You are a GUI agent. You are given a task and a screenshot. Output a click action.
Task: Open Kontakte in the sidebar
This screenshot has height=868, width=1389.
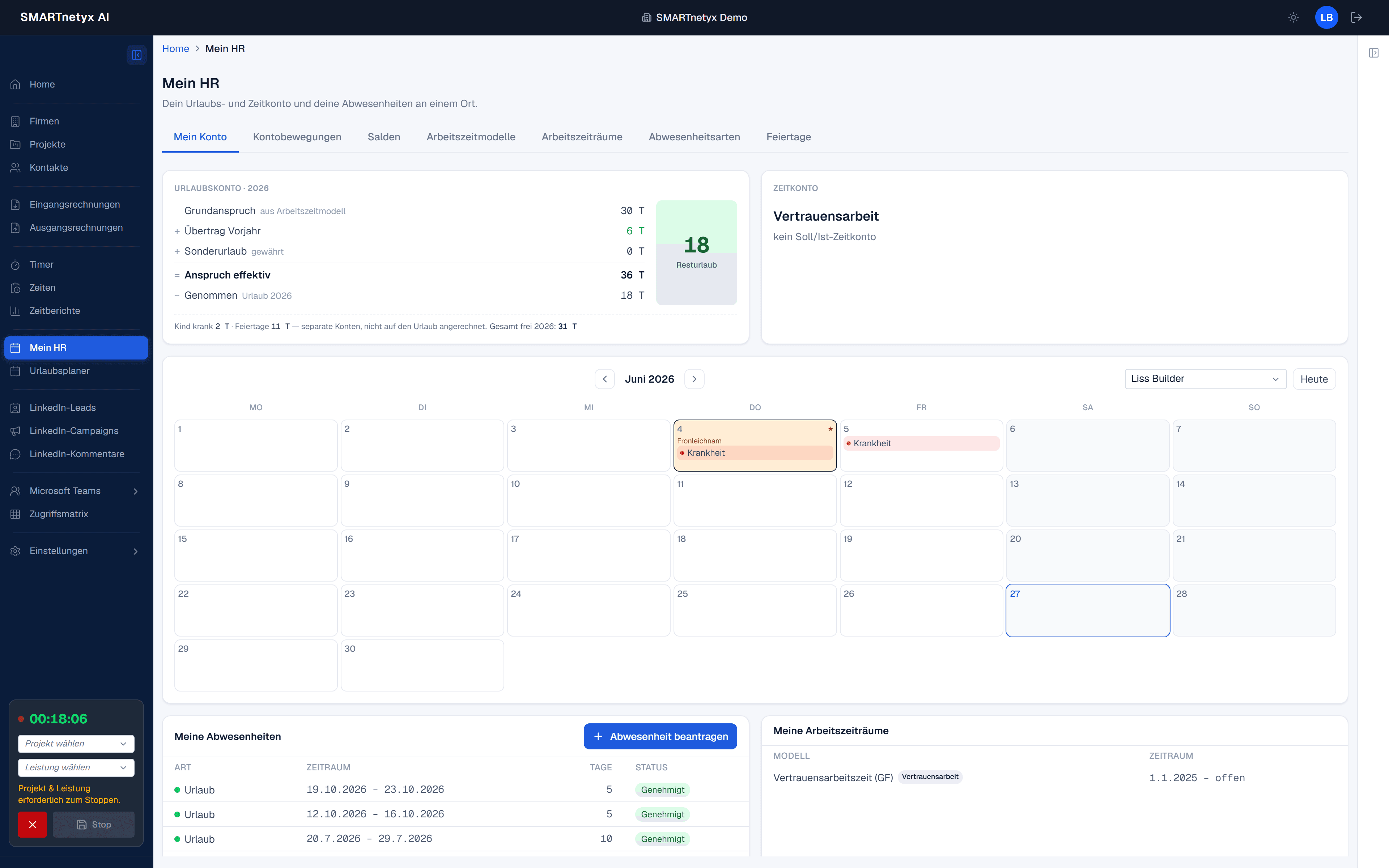pos(76,167)
